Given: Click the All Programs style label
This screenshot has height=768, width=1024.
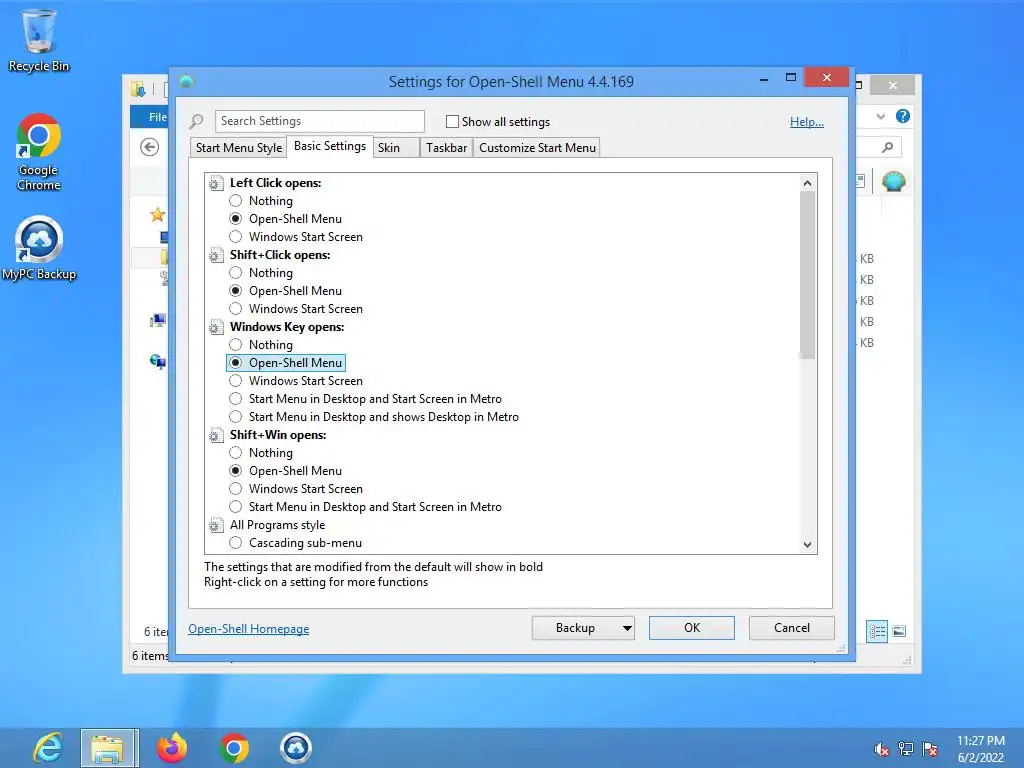Looking at the screenshot, I should (277, 525).
